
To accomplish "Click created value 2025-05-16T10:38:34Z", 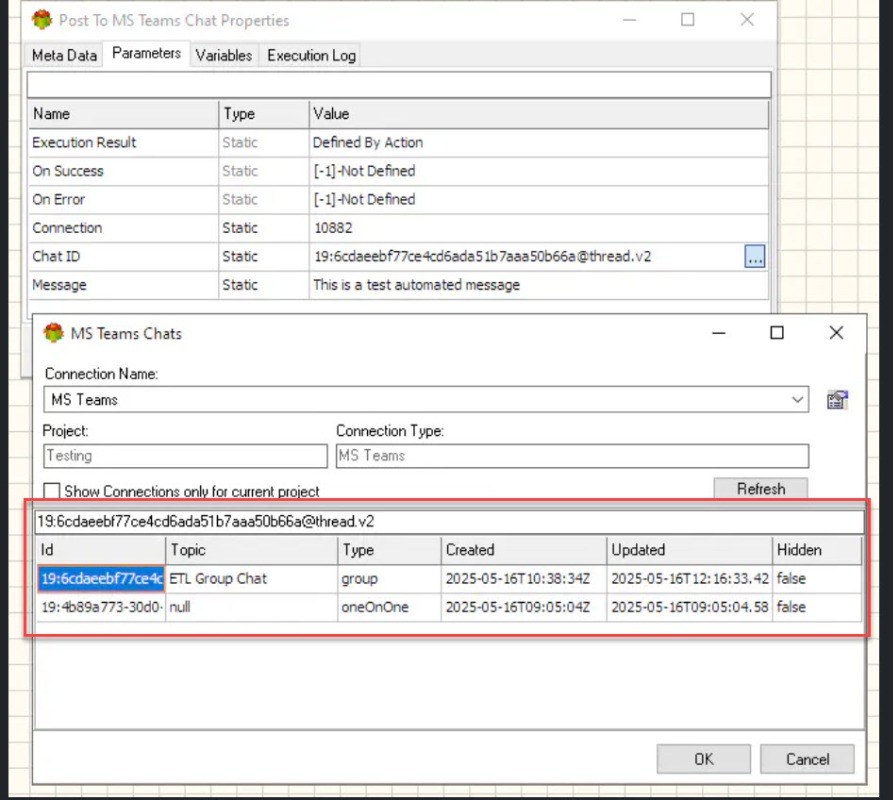I will click(x=523, y=579).
